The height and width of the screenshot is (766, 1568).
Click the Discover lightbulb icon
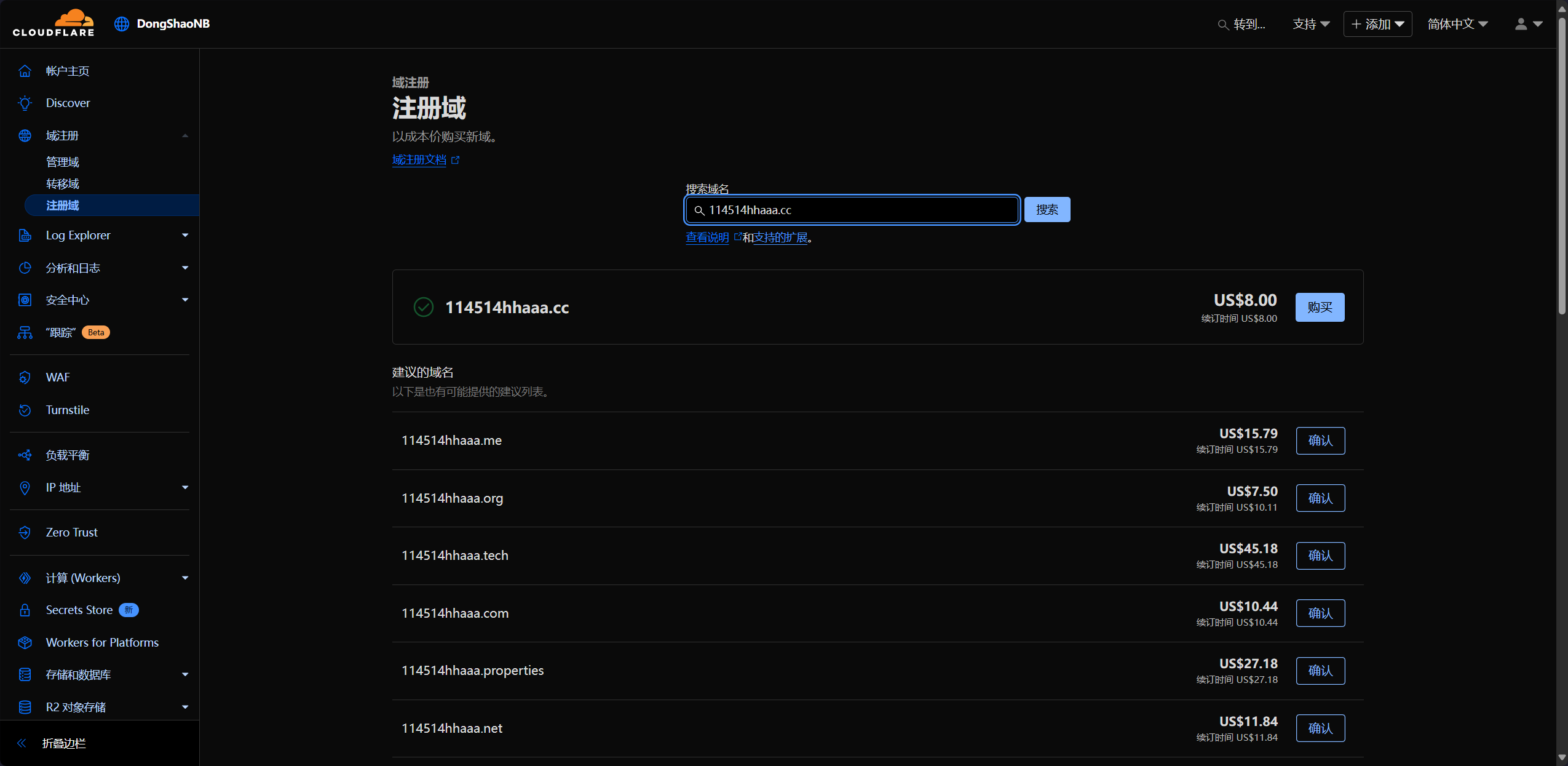coord(25,103)
